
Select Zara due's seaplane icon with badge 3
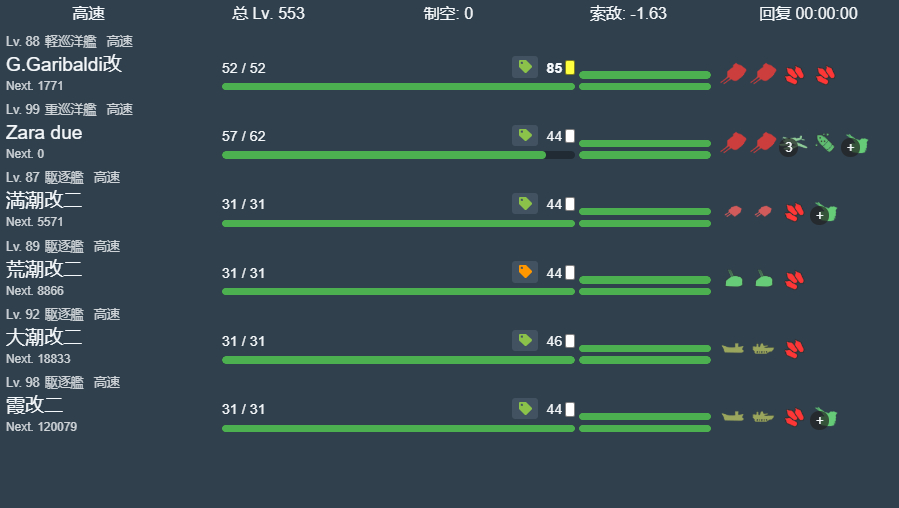click(793, 143)
